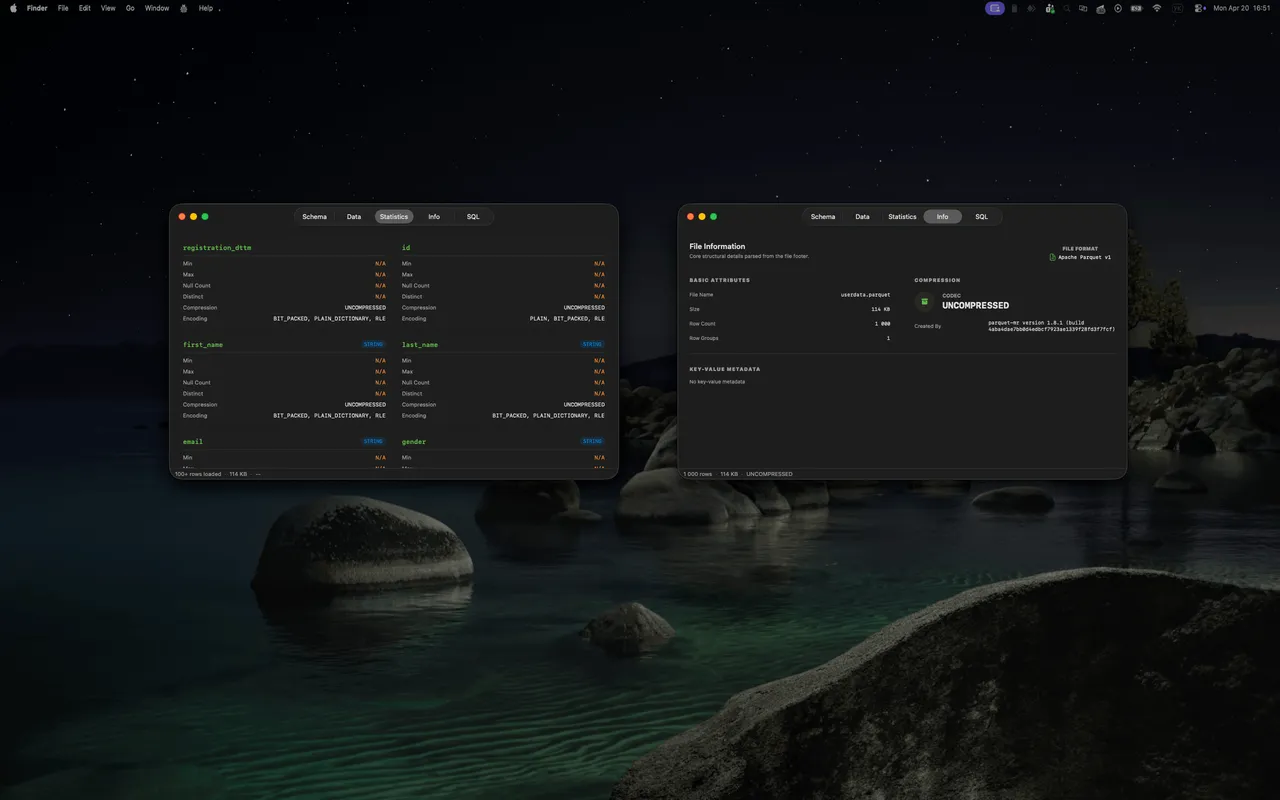Open the SQL tab in the Info window
Screen dimensions: 1280x800
[x=982, y=217]
